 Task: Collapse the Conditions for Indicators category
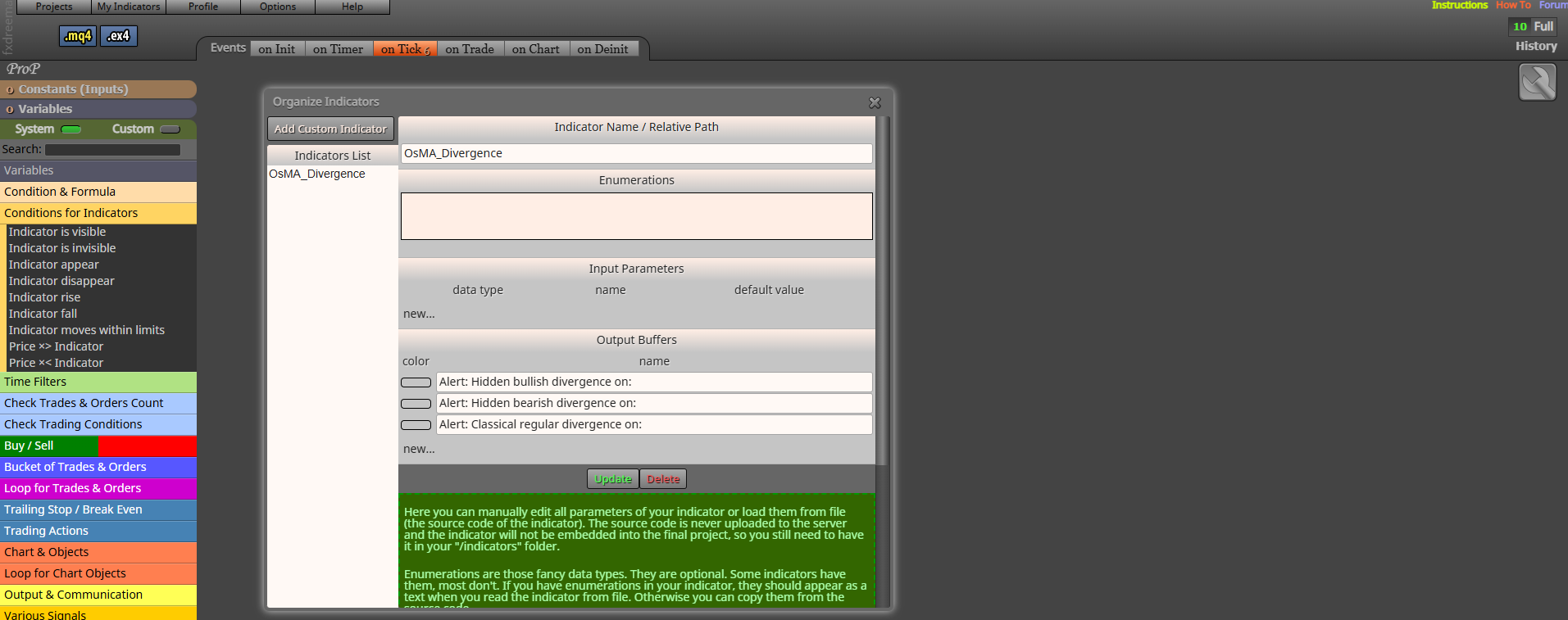(x=98, y=213)
